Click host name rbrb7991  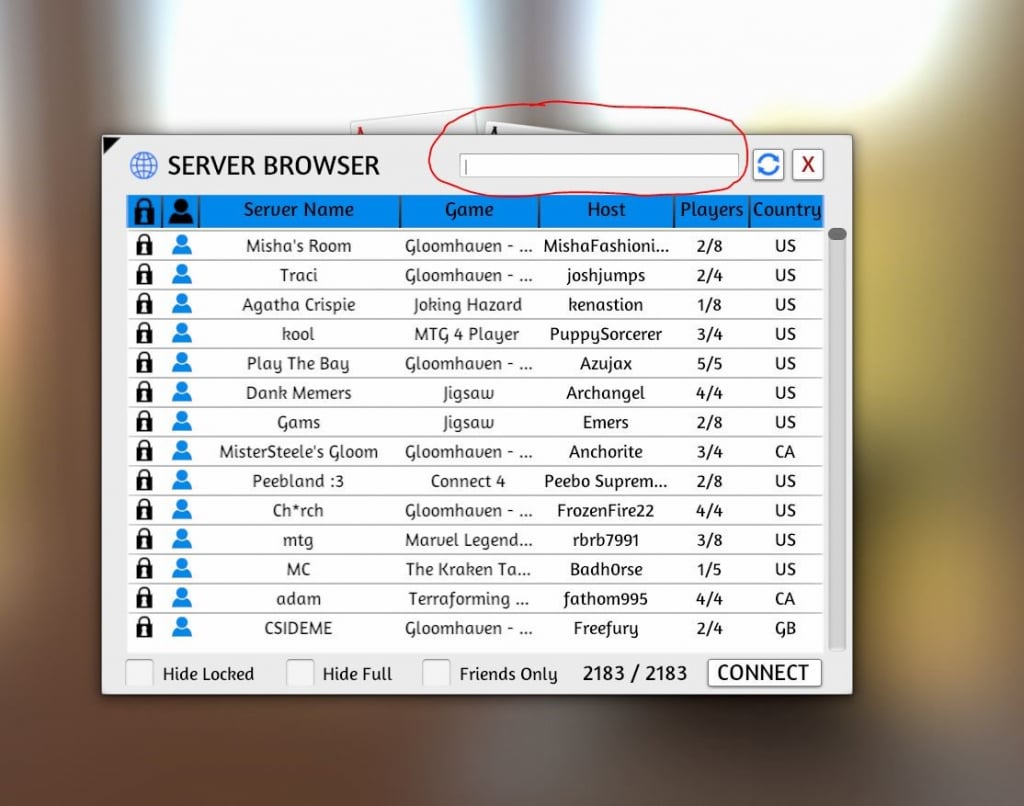(605, 540)
